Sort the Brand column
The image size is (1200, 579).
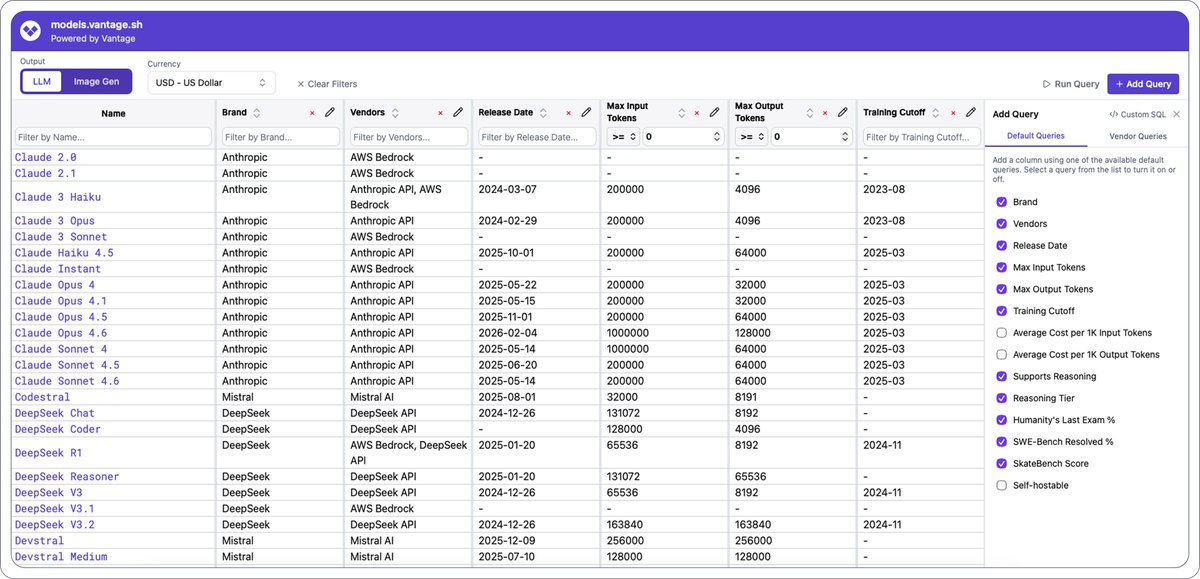[x=256, y=113]
